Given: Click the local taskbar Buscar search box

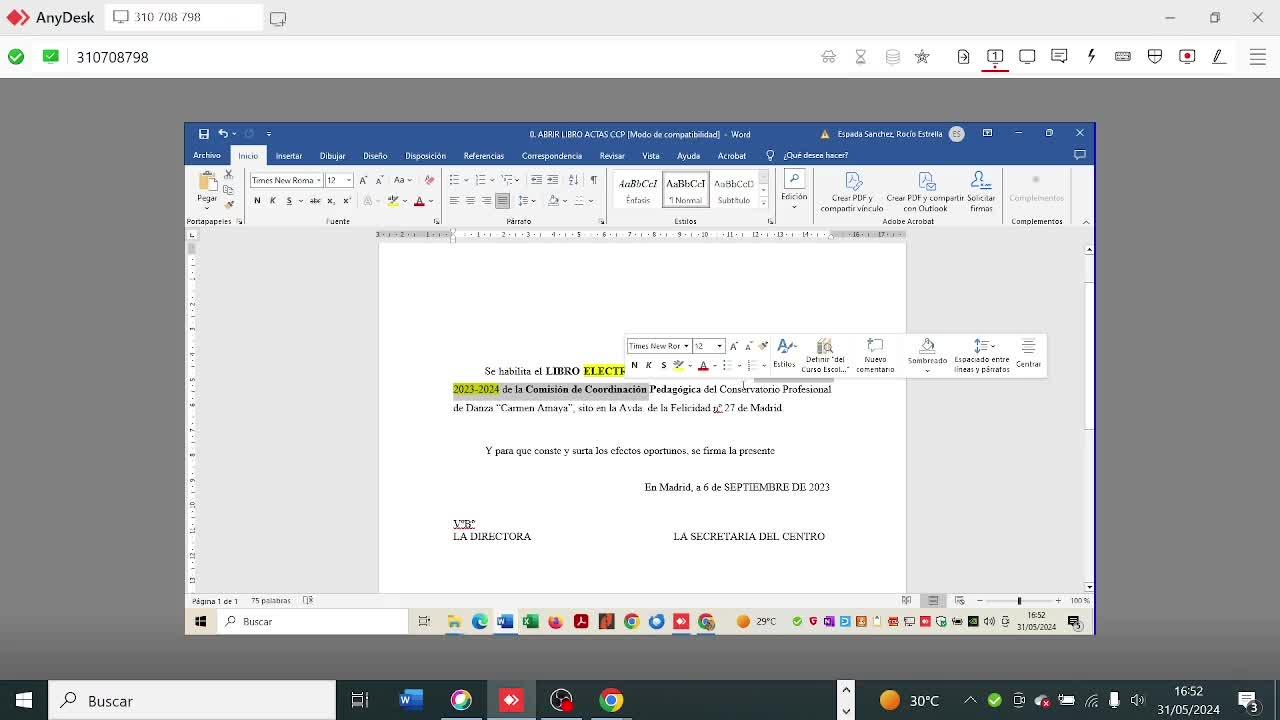Looking at the screenshot, I should pyautogui.click(x=192, y=701).
